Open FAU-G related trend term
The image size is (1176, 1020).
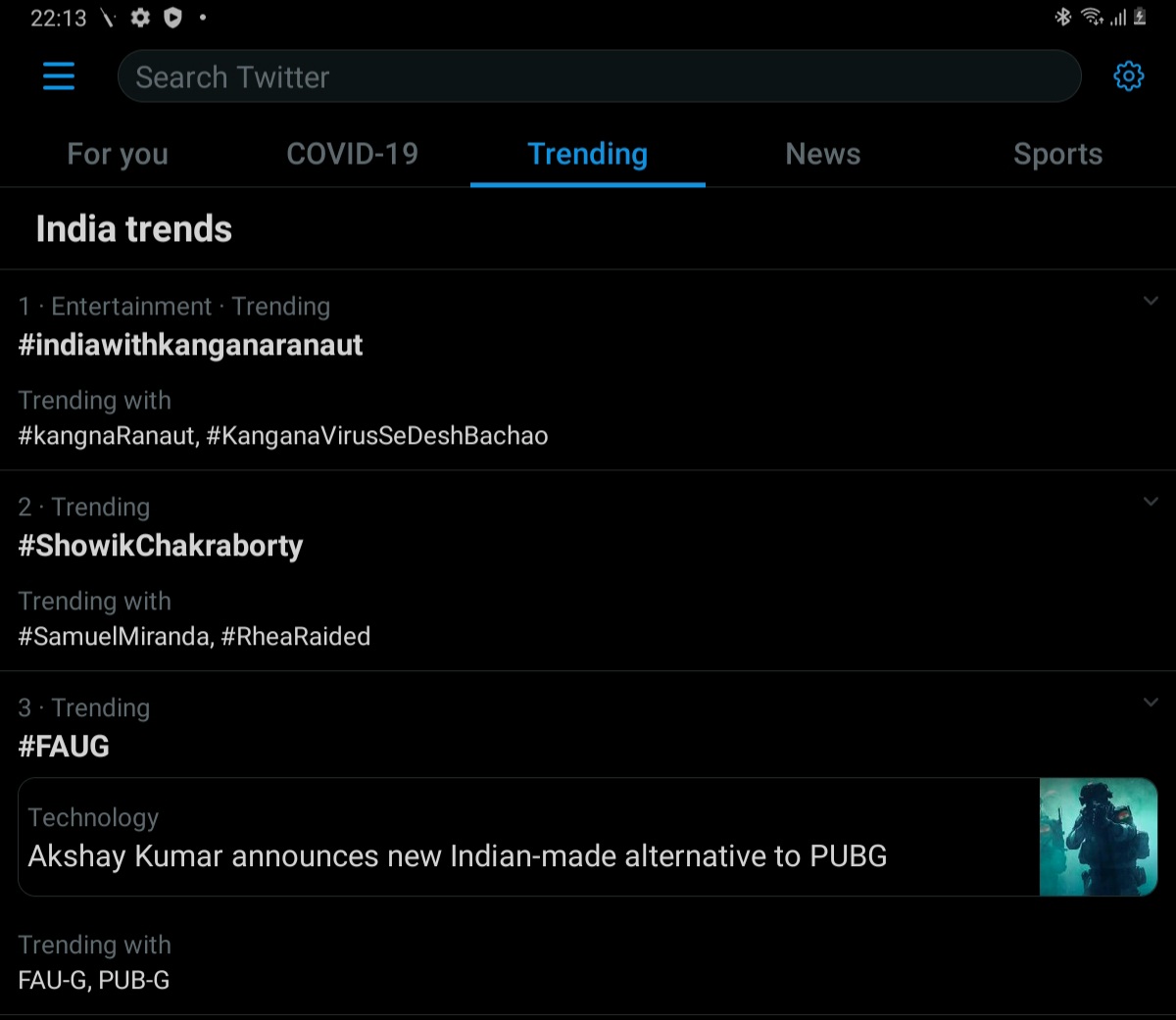(x=54, y=980)
